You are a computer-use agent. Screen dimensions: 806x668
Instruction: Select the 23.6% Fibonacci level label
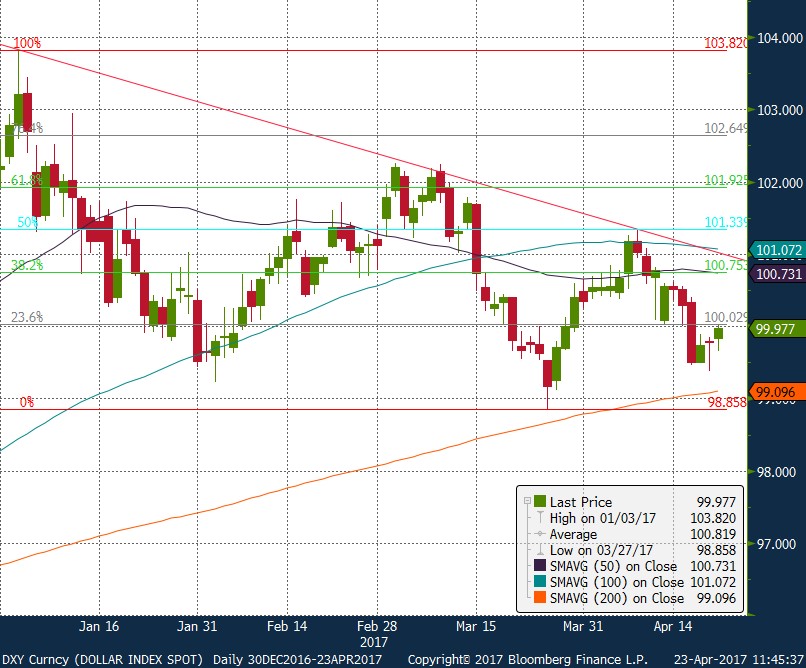pyautogui.click(x=27, y=317)
